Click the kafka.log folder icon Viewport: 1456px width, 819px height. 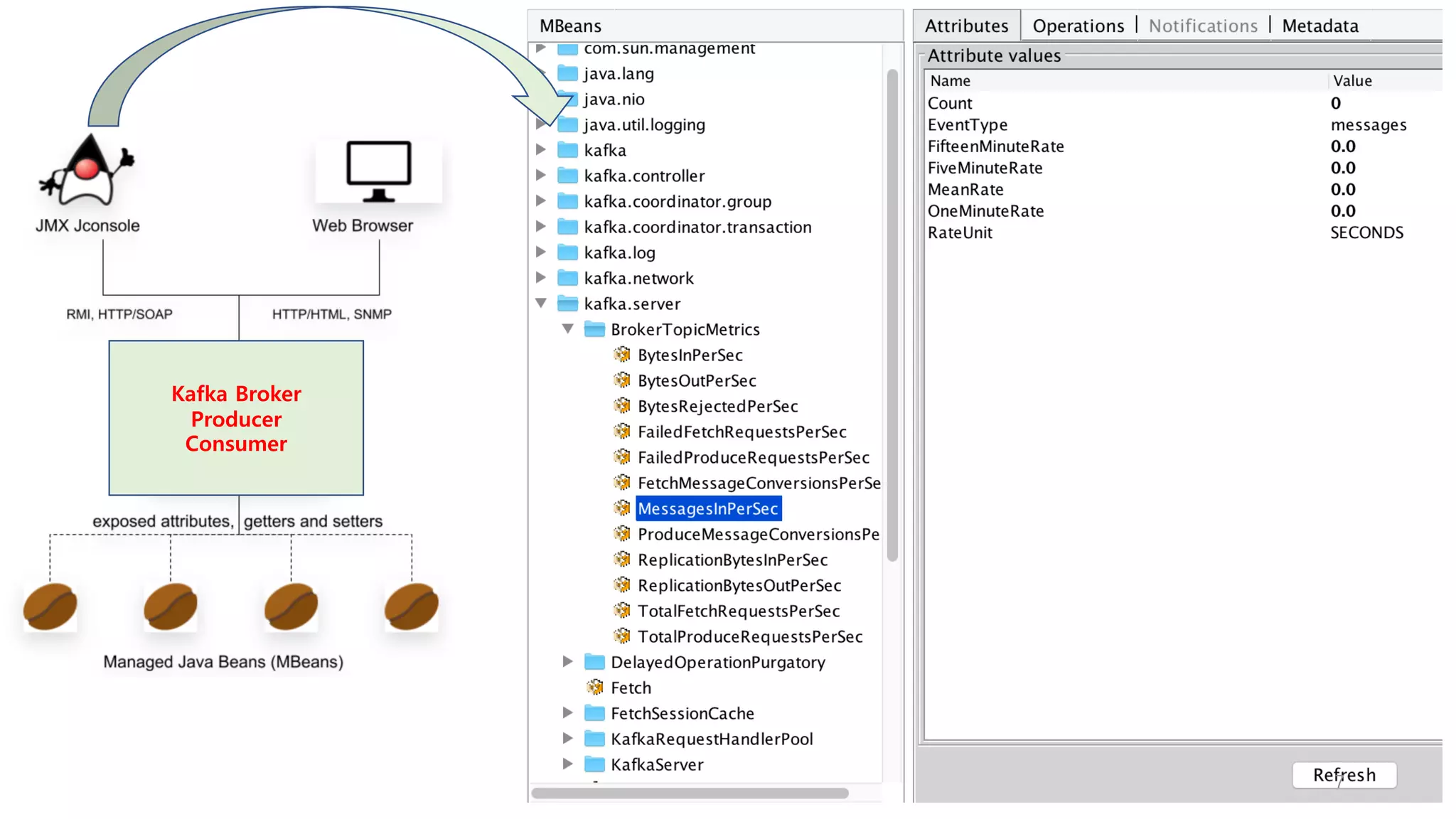567,252
